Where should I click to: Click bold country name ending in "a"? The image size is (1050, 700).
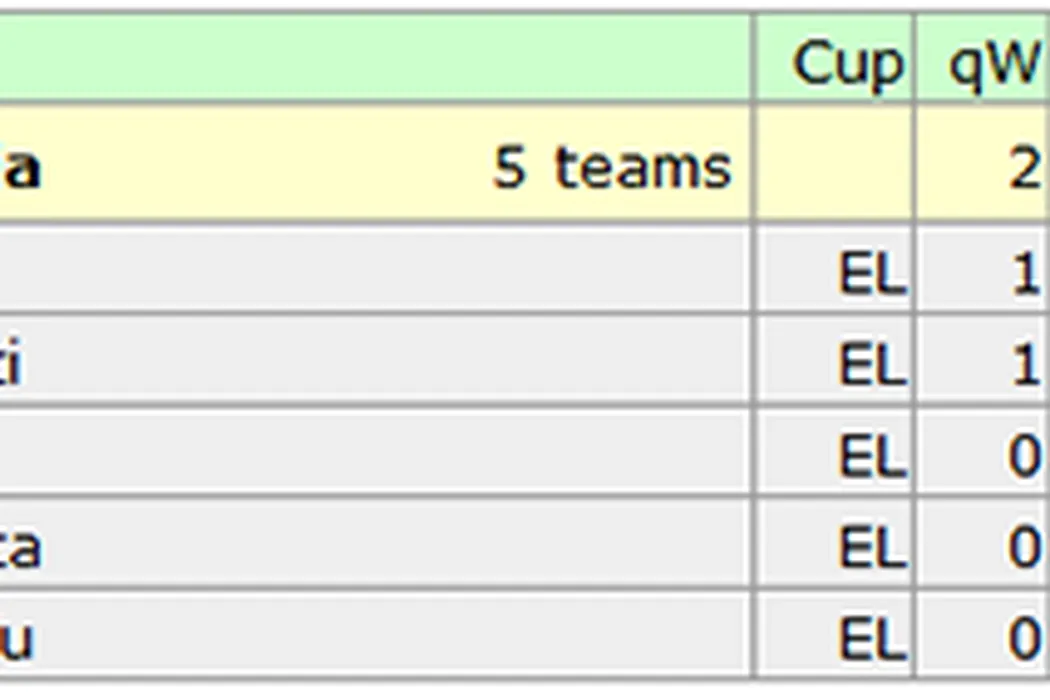pyautogui.click(x=22, y=167)
